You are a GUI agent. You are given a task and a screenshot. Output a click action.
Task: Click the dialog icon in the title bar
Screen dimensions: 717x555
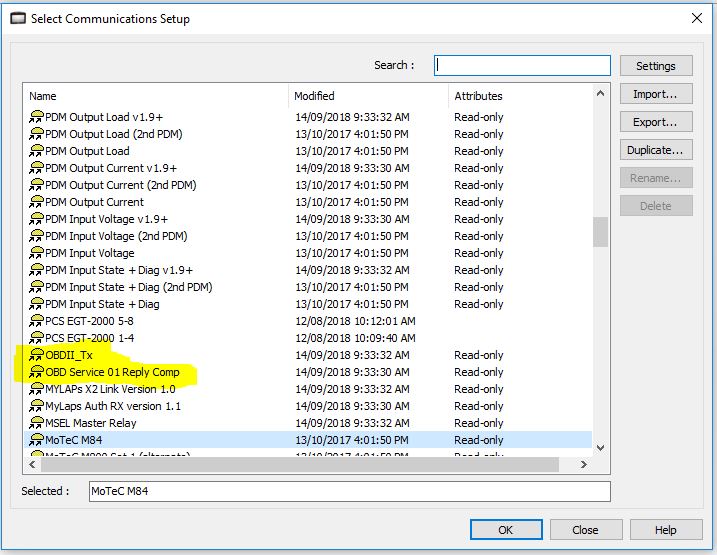coord(18,19)
